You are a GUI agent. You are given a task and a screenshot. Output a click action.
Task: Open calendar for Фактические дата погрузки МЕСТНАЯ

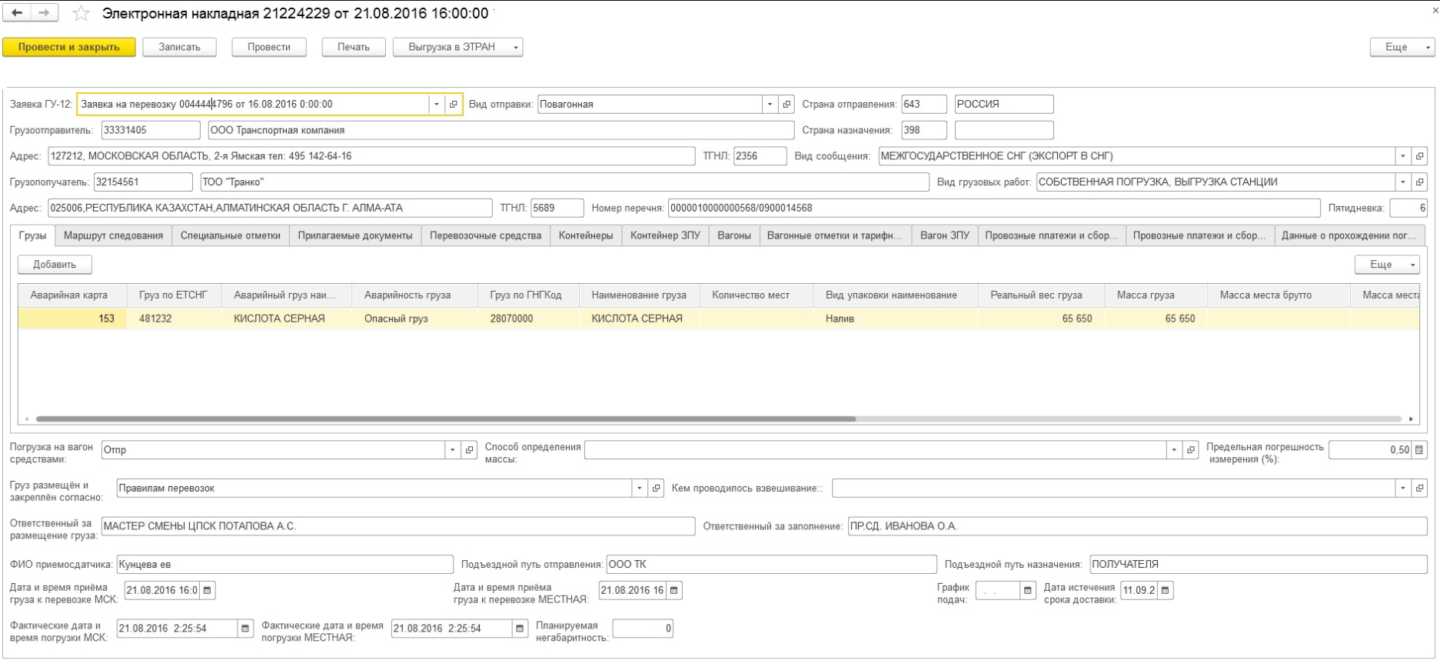tap(519, 628)
